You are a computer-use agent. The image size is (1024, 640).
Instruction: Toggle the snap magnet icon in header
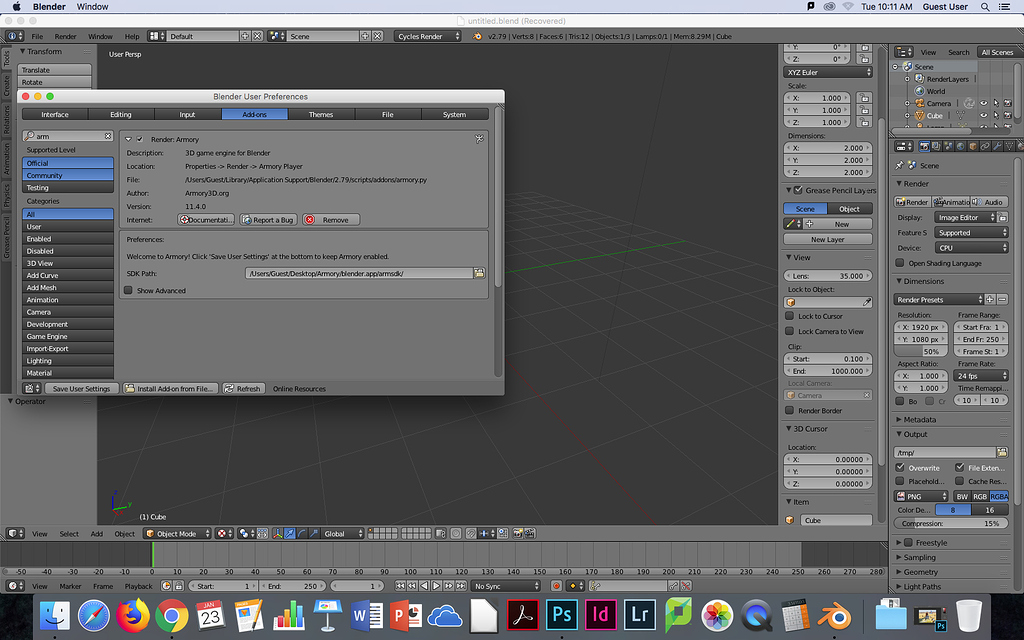click(x=471, y=534)
